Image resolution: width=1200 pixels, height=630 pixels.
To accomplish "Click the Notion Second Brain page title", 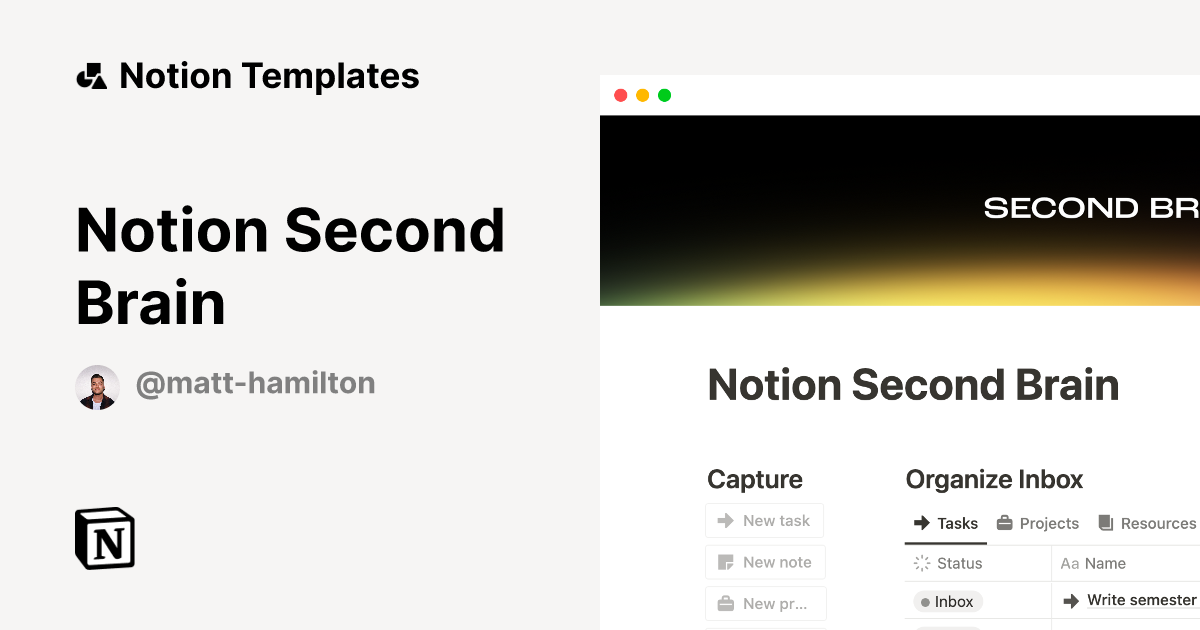I will click(913, 385).
